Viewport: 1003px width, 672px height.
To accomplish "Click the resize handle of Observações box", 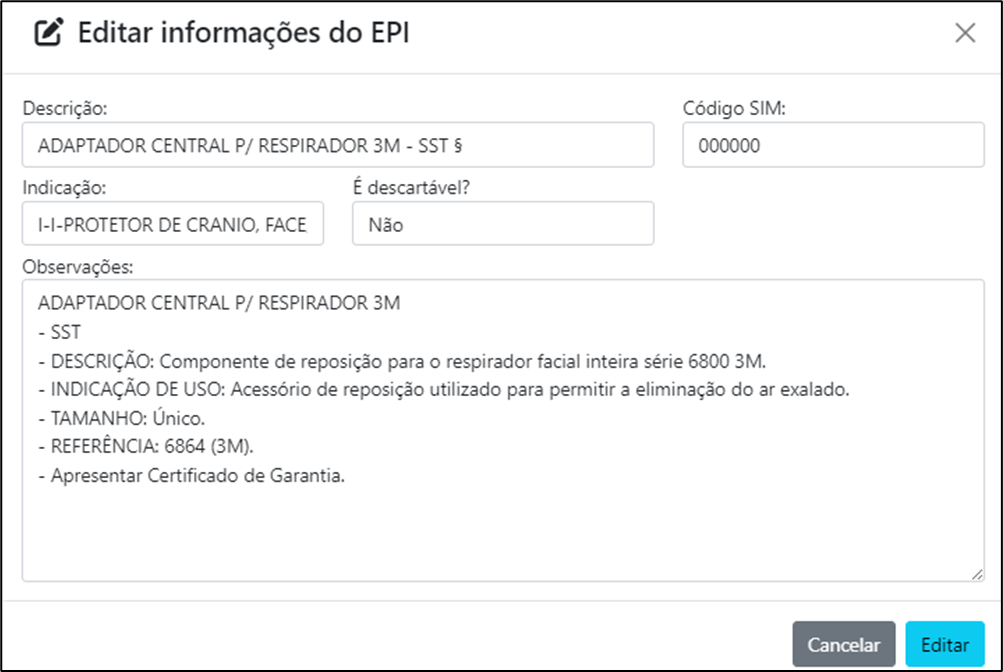I will pos(977,574).
